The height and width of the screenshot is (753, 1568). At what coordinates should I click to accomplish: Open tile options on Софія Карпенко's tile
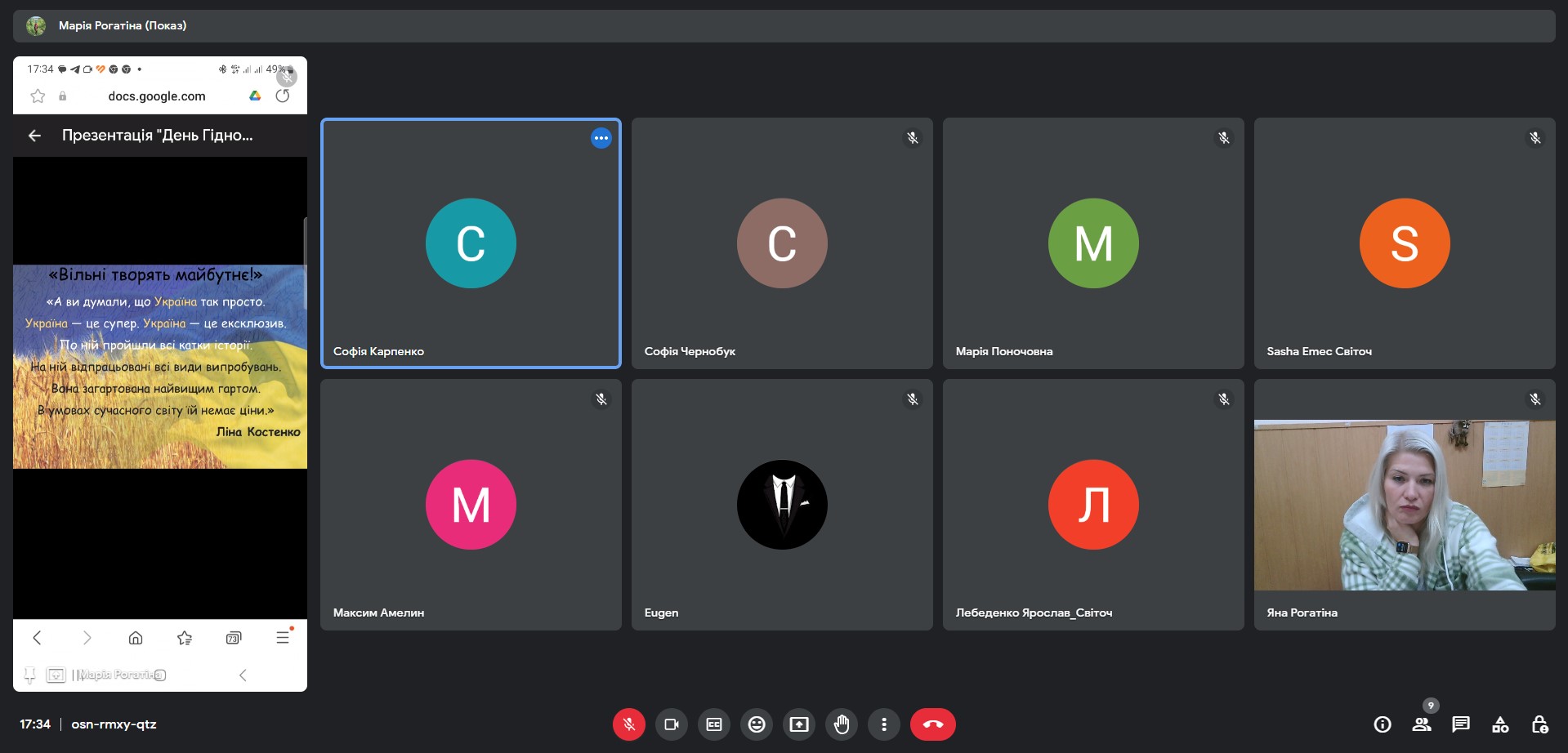(601, 138)
